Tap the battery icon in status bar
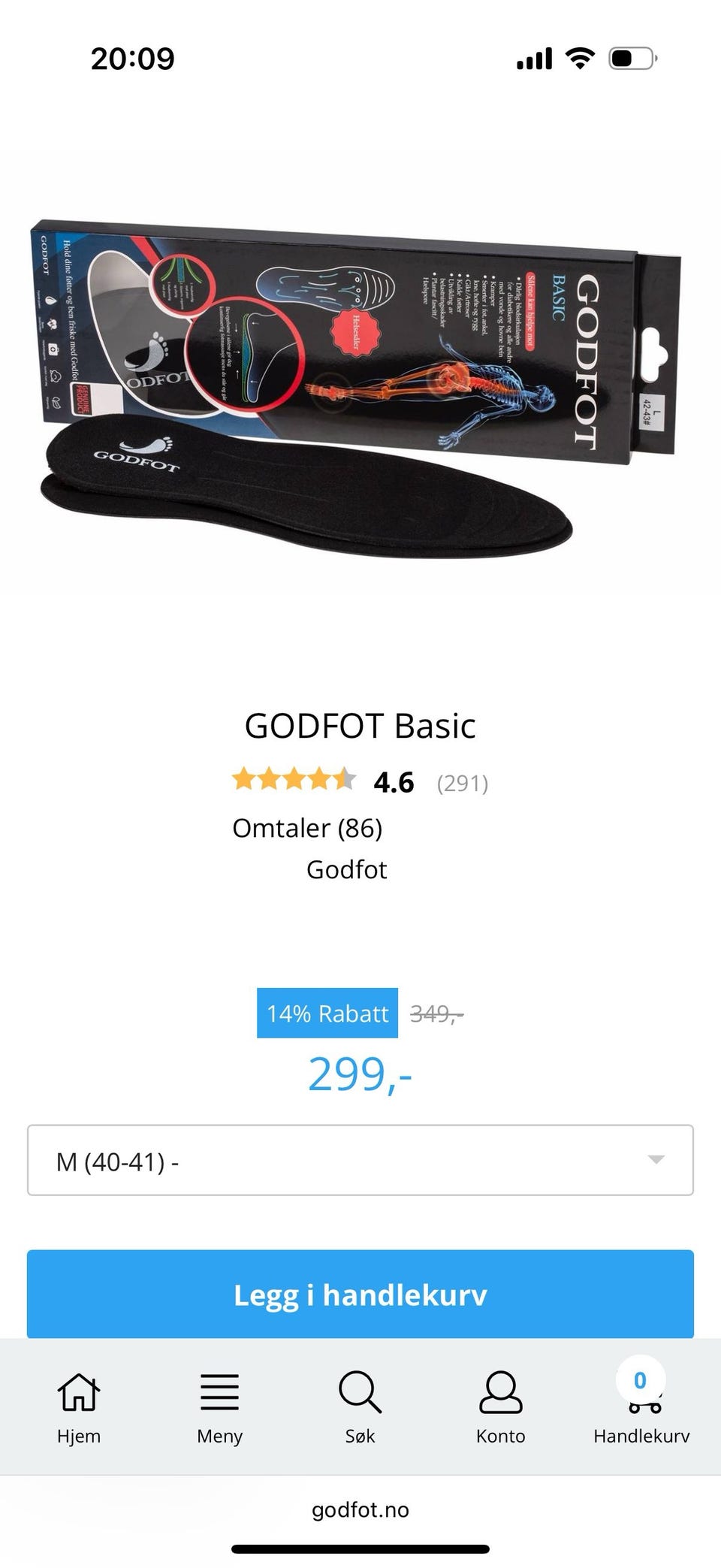This screenshot has height=1568, width=721. [633, 58]
